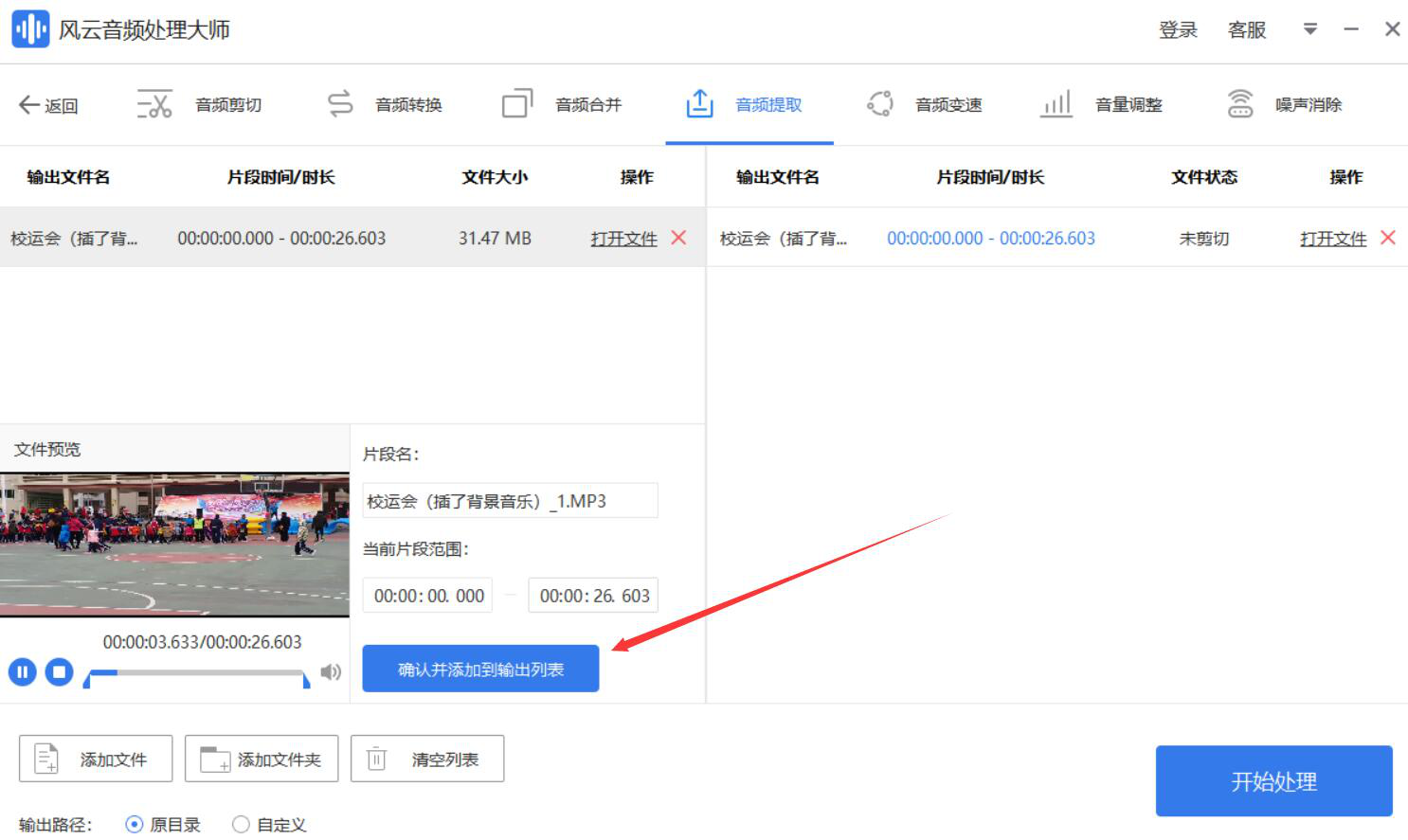The image size is (1408, 840).
Task: Open file link in right output list
Action: tap(1333, 239)
